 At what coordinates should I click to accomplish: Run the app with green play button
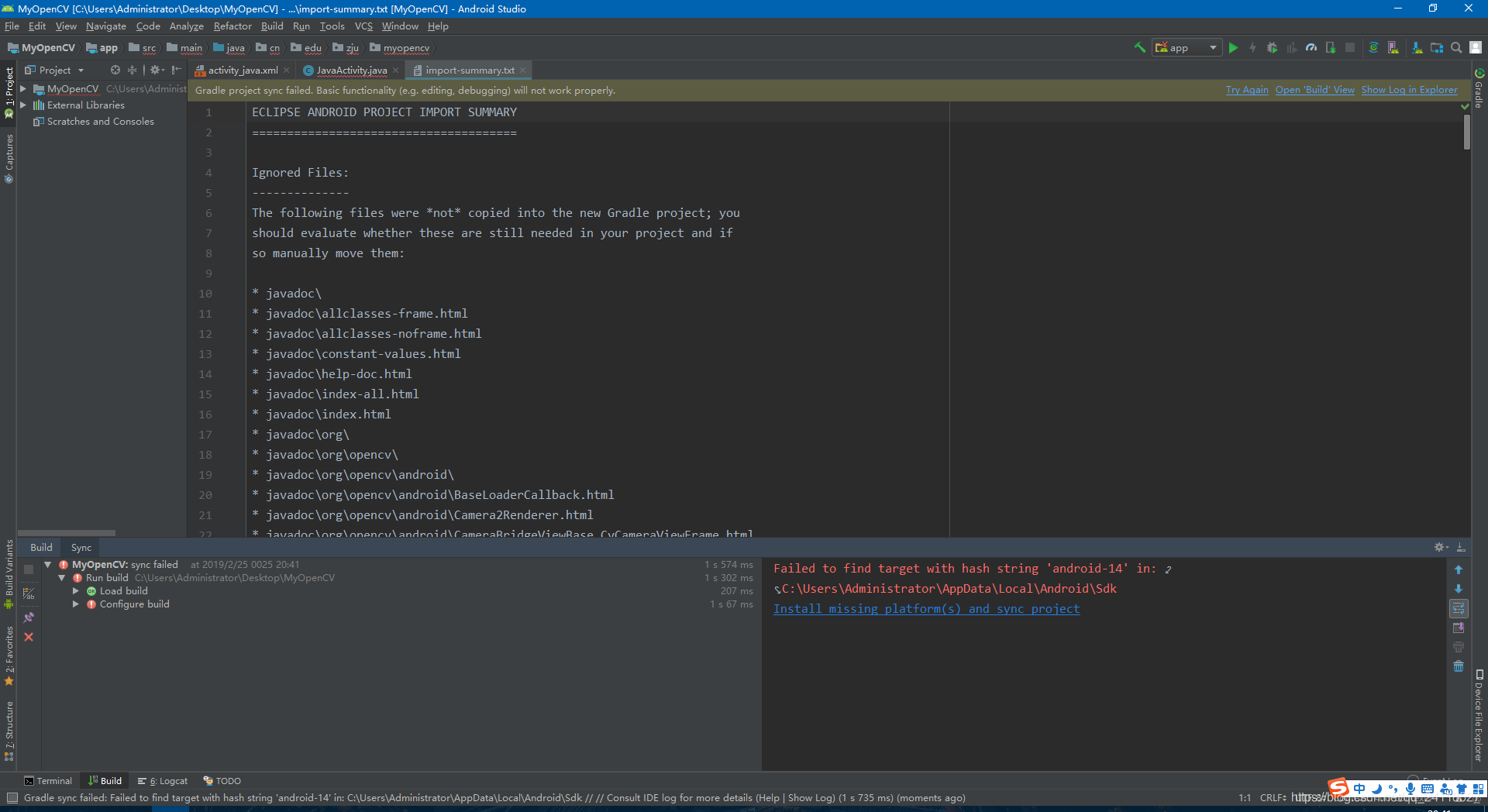tap(1233, 47)
